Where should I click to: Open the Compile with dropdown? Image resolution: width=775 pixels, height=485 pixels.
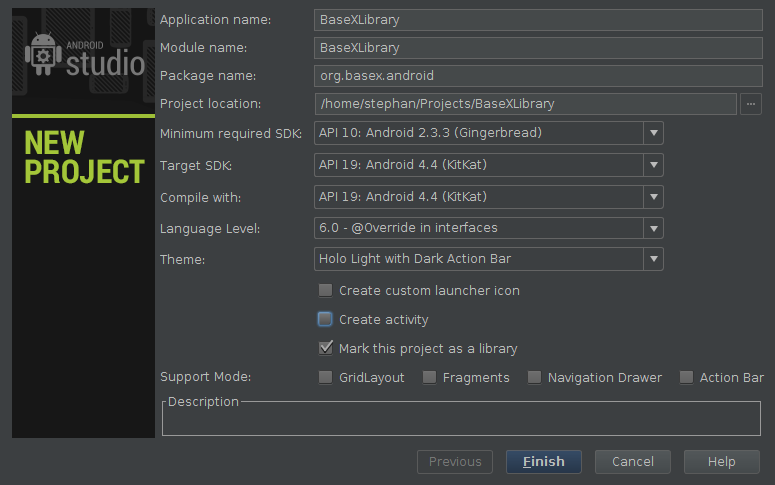[x=653, y=197]
